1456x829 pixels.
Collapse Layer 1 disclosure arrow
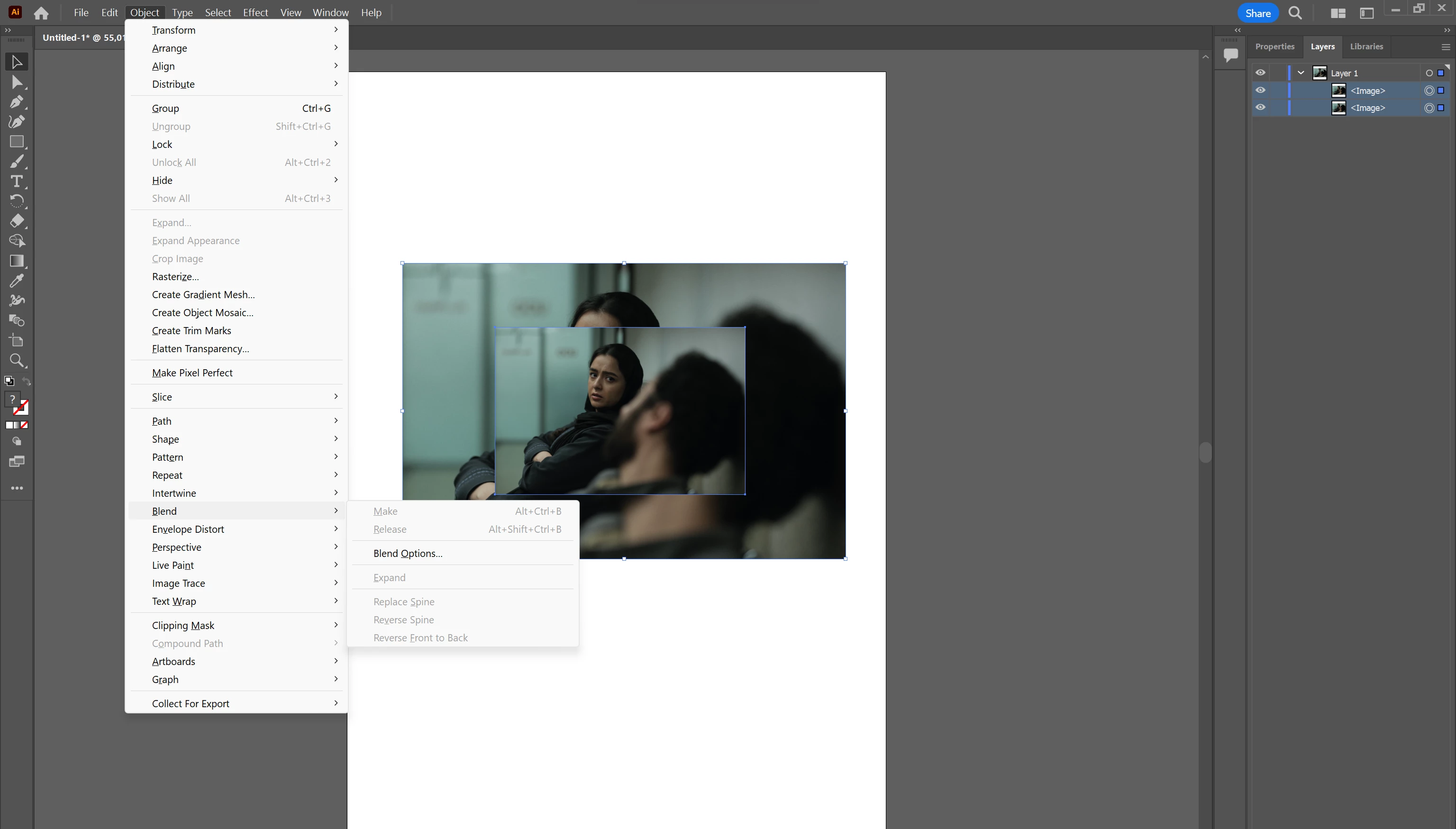[1301, 73]
